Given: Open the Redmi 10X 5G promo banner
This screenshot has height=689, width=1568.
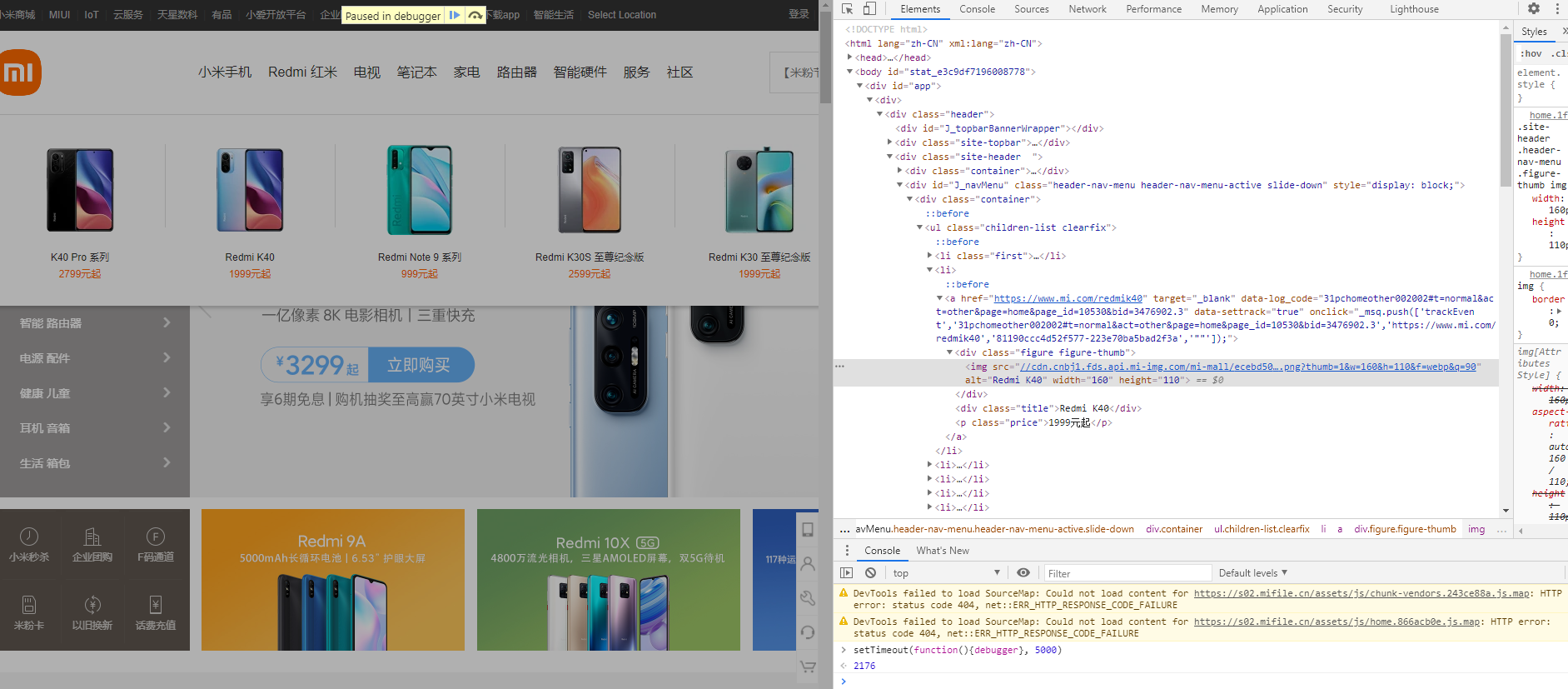Looking at the screenshot, I should coord(609,580).
